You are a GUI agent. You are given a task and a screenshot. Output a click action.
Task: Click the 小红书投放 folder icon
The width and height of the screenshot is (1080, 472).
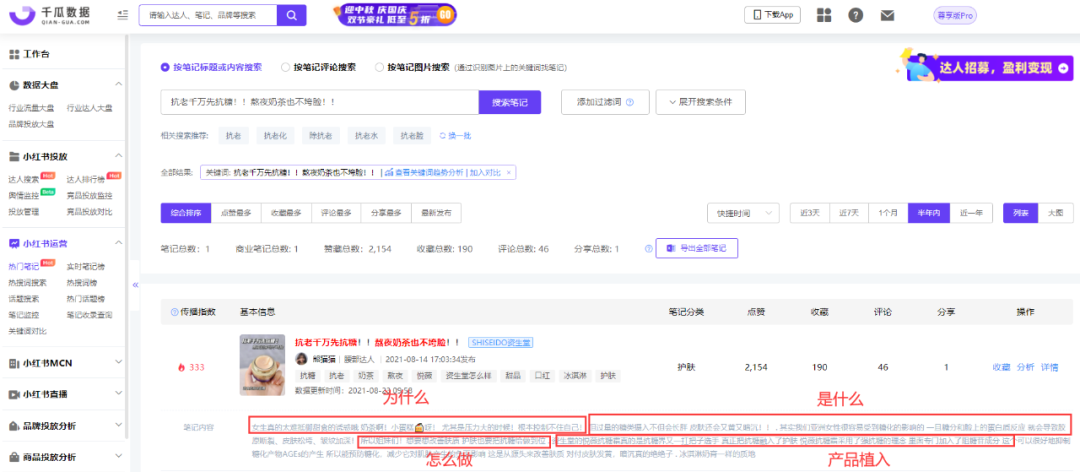[14, 156]
